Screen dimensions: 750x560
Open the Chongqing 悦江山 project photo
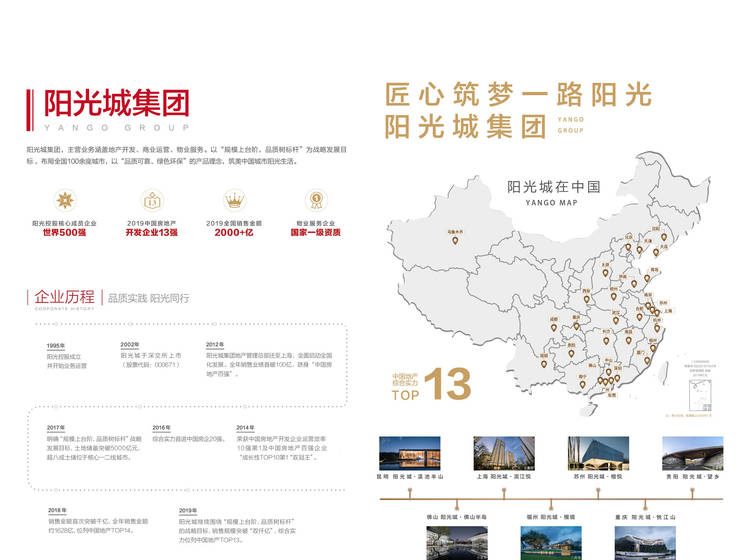click(645, 543)
